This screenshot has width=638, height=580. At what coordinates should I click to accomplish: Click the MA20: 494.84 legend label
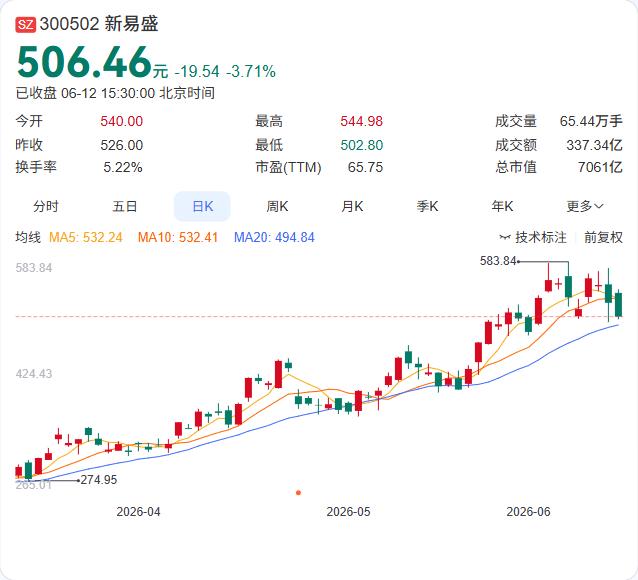coord(274,237)
